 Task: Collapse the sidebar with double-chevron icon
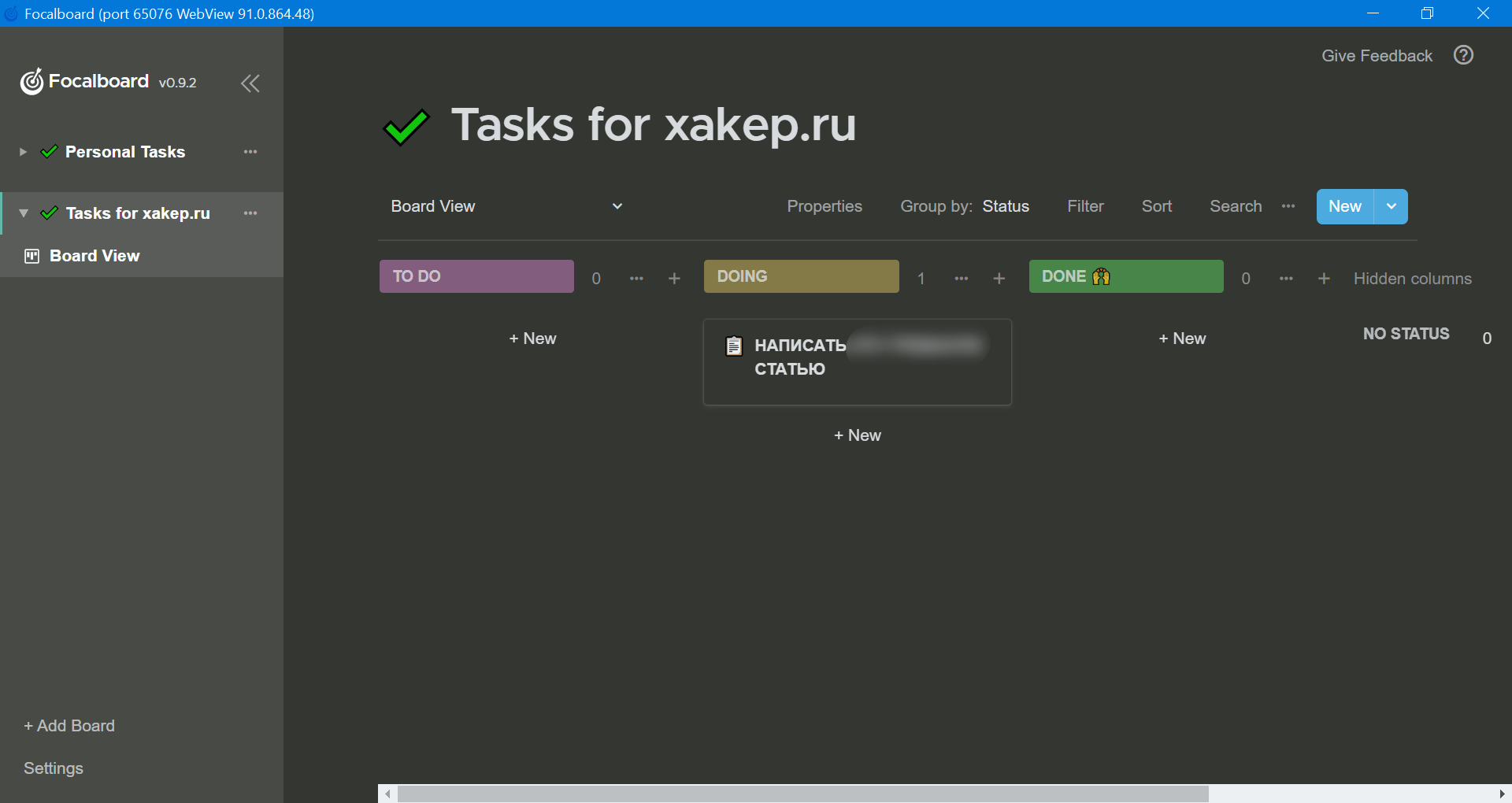[250, 83]
